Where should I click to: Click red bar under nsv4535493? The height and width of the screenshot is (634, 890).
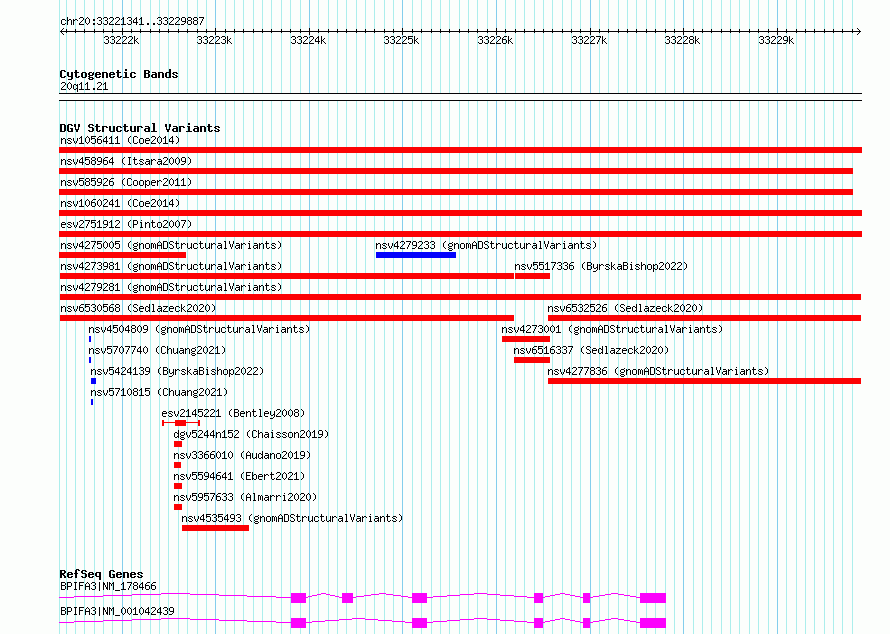click(x=215, y=528)
